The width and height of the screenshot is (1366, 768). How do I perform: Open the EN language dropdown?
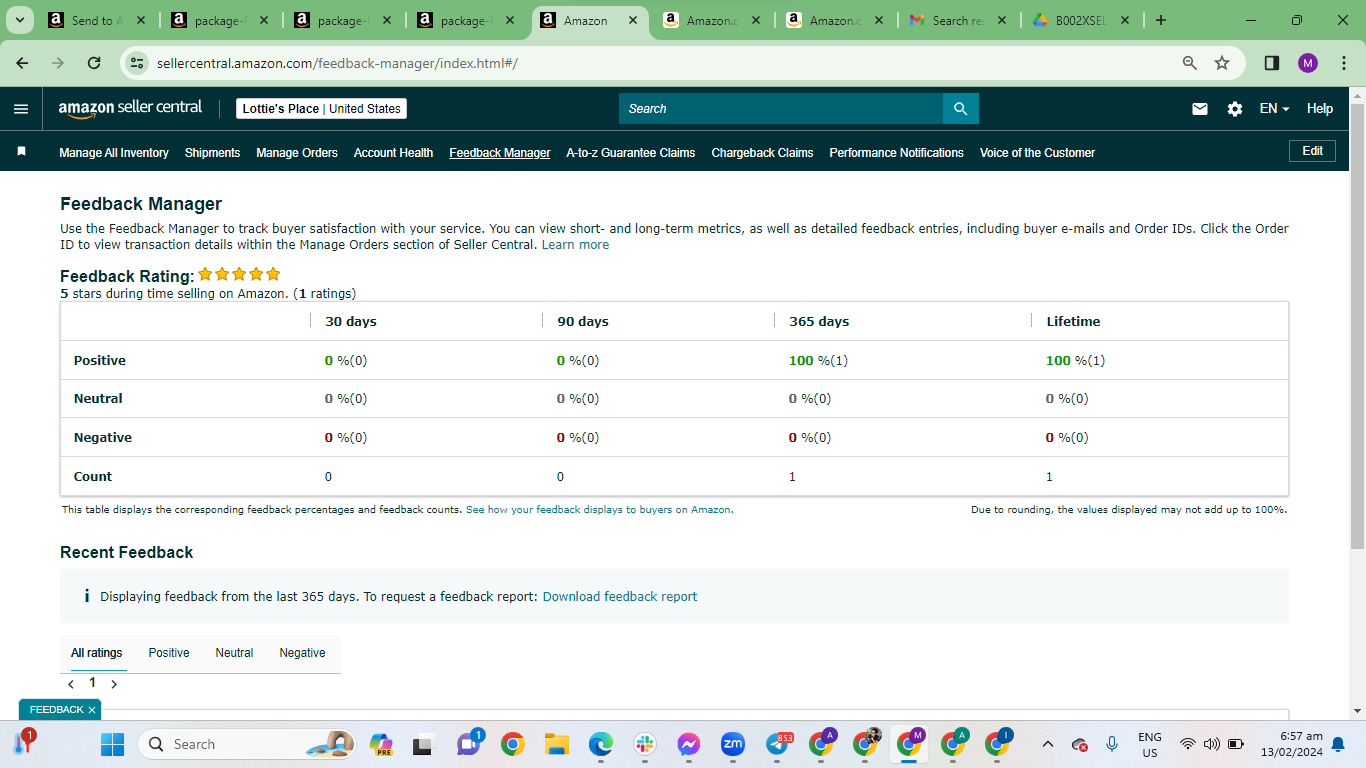coord(1274,109)
